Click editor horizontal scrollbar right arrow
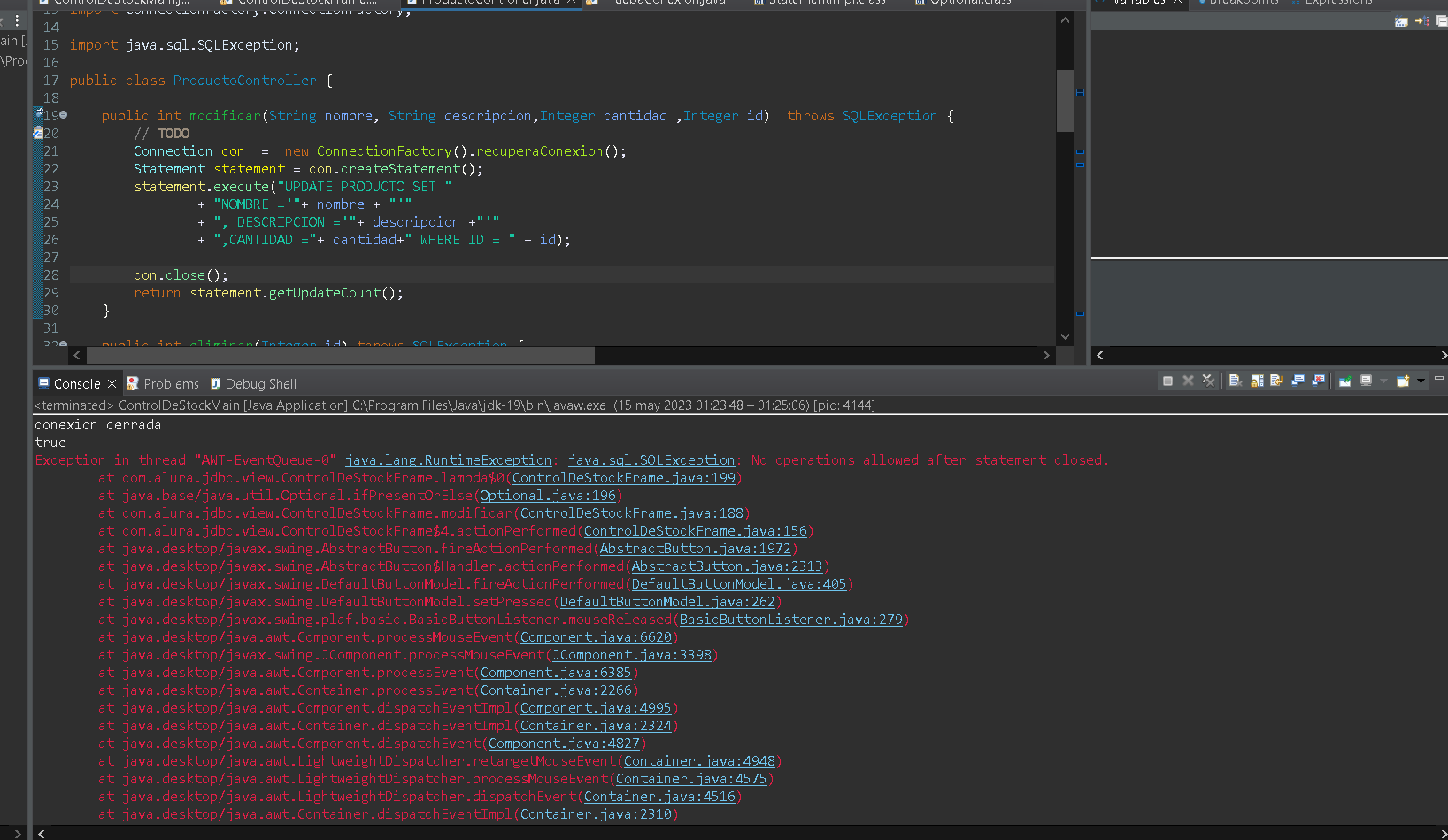This screenshot has width=1448, height=840. (1046, 355)
